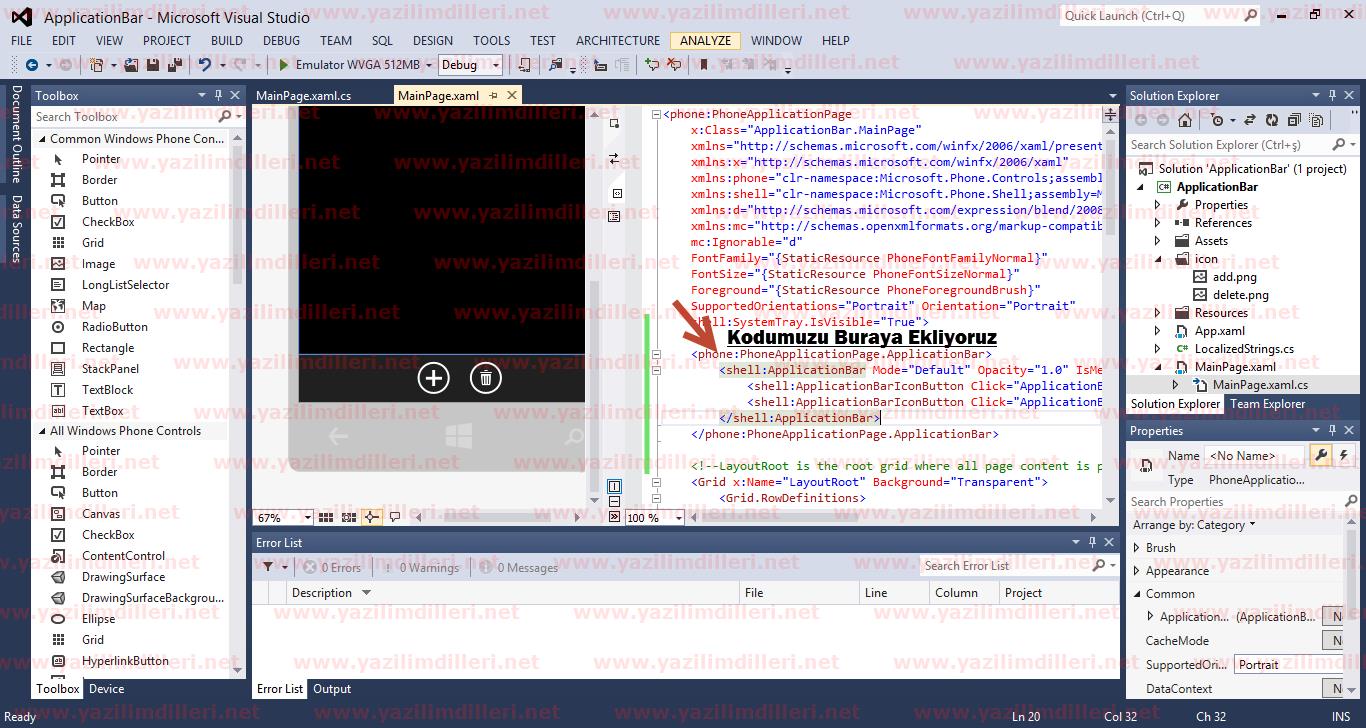
Task: Open the Arrange by: Category dropdown
Action: (1194, 525)
